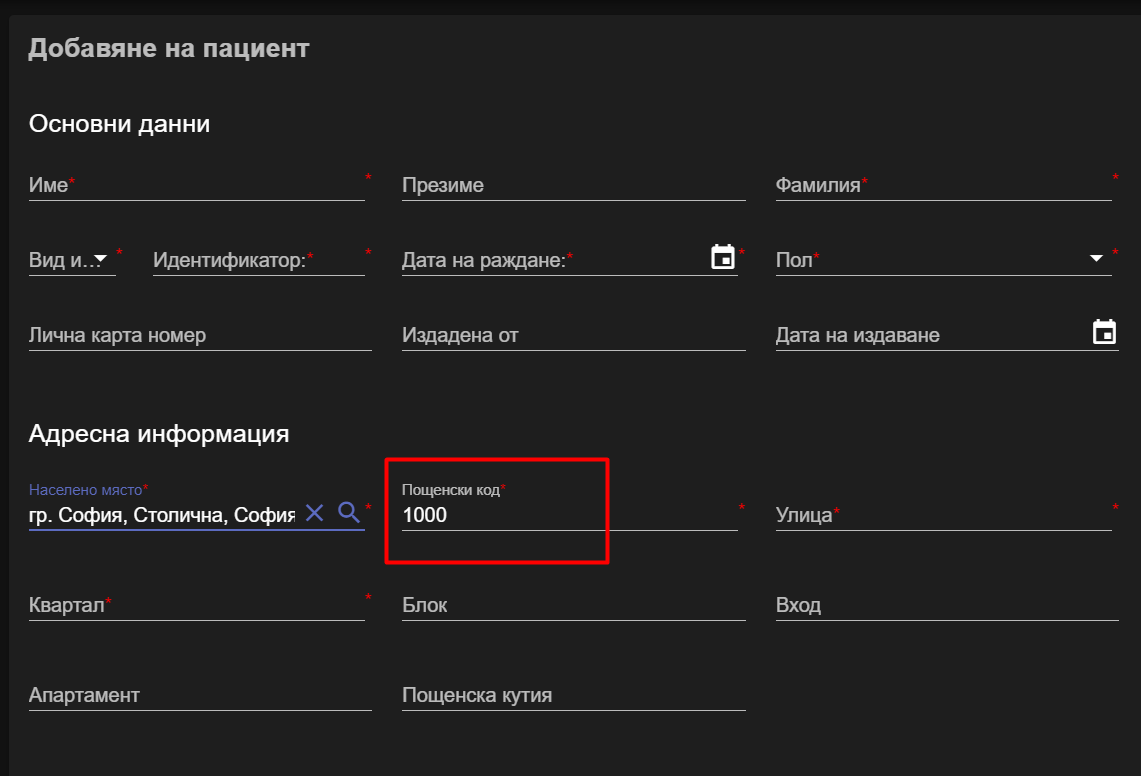Click the Добавяне на пациент heading
This screenshot has height=776, width=1141.
(x=169, y=48)
